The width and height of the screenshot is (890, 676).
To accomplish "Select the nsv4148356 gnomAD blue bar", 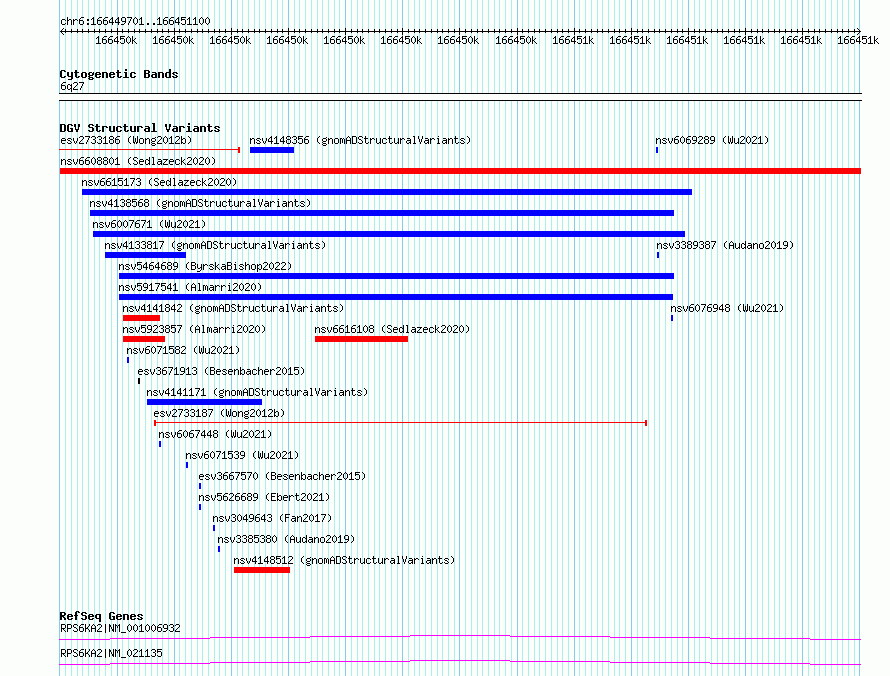I will (x=272, y=150).
